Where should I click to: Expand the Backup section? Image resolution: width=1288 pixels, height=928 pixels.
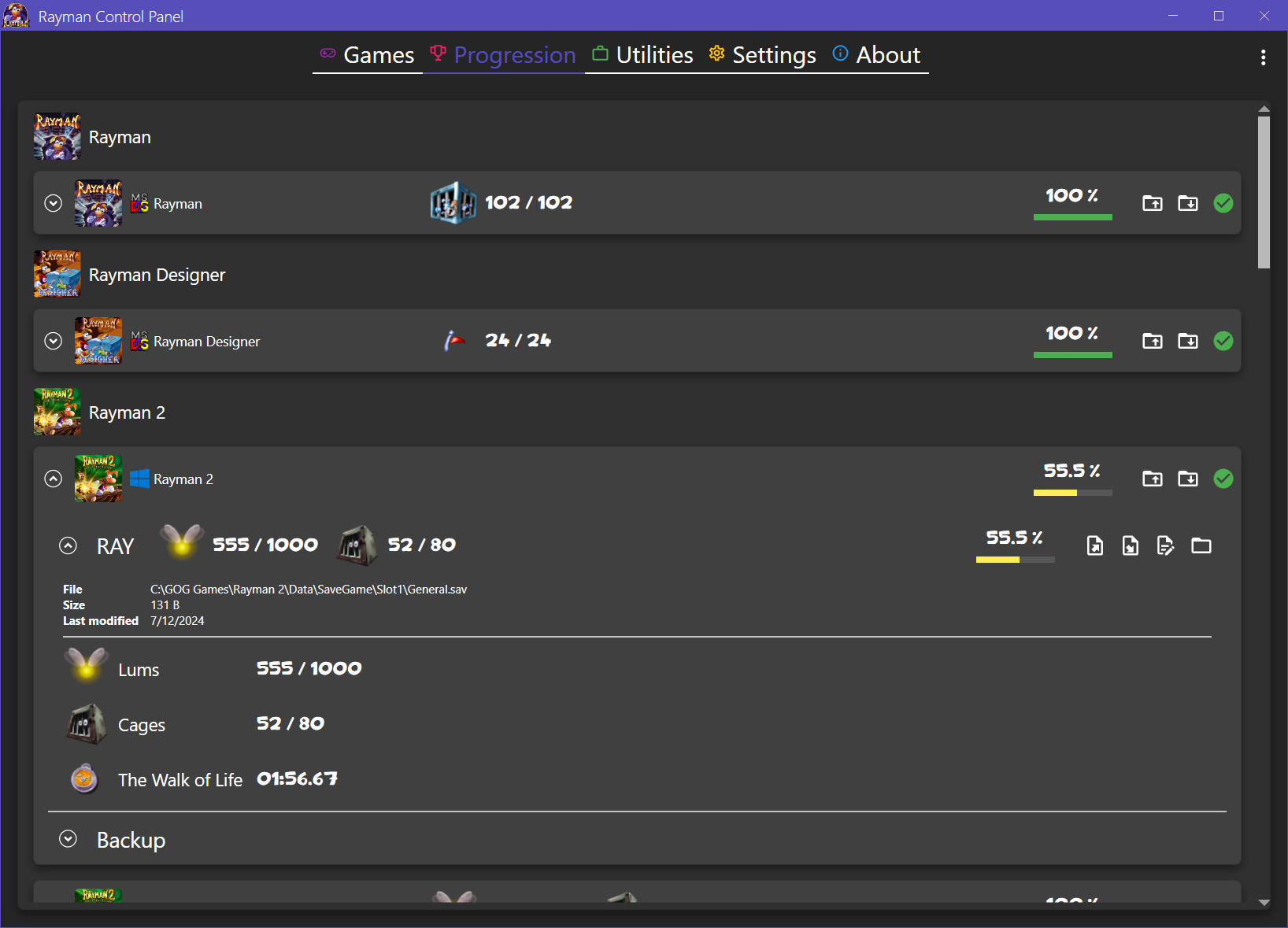coord(68,839)
